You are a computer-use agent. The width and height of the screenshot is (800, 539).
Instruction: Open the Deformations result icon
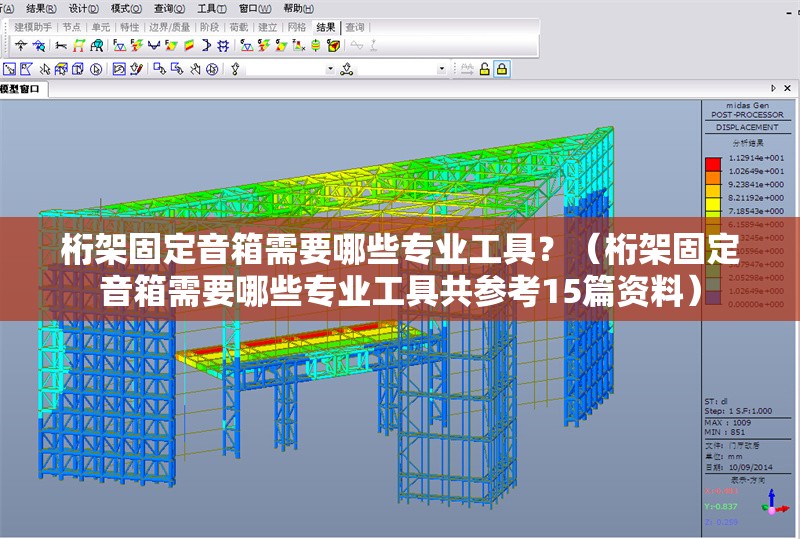click(61, 45)
